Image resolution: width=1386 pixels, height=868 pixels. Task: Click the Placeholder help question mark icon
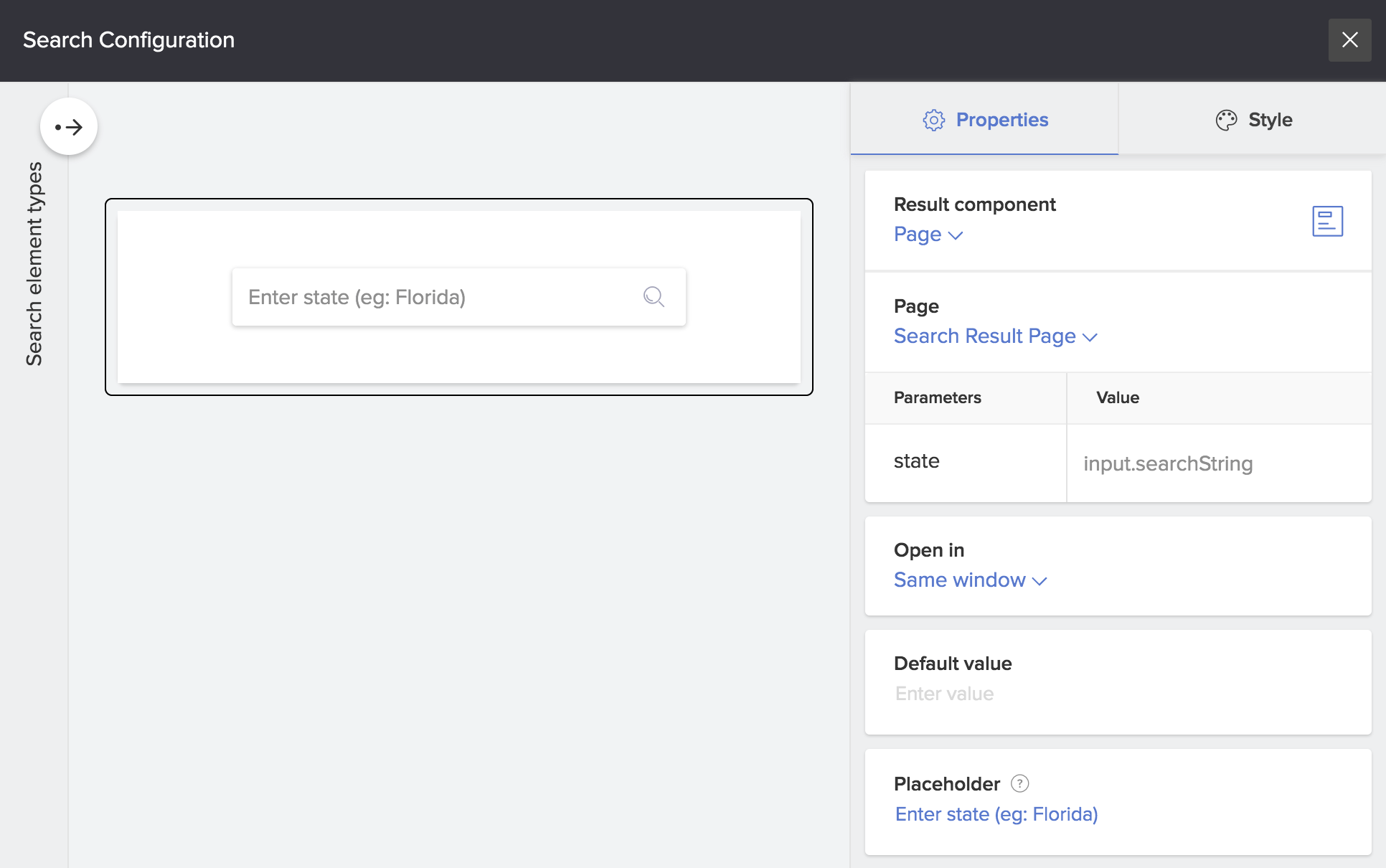point(1019,783)
